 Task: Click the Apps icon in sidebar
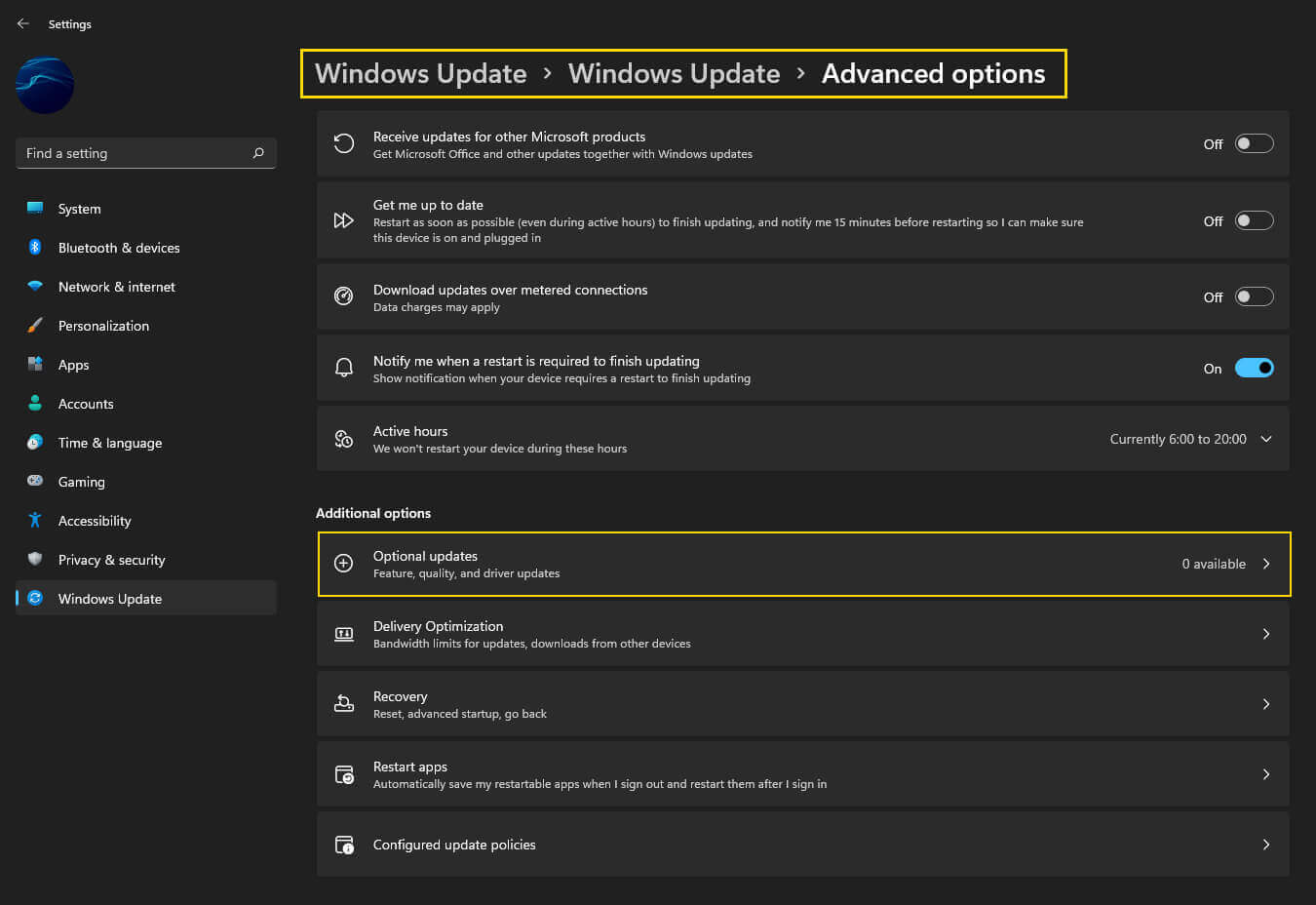pyautogui.click(x=35, y=364)
